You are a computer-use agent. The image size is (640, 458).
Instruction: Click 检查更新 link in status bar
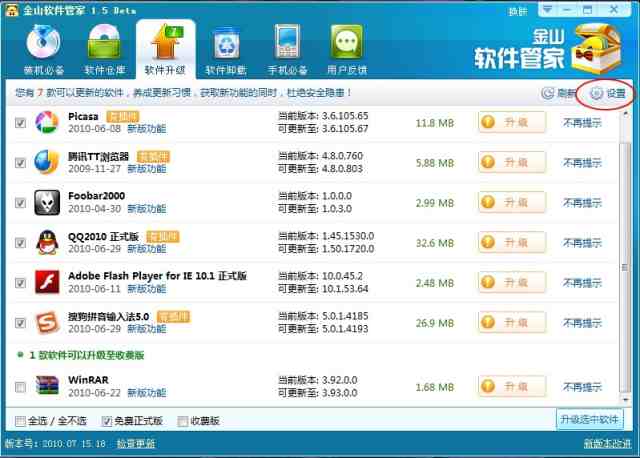click(136, 443)
